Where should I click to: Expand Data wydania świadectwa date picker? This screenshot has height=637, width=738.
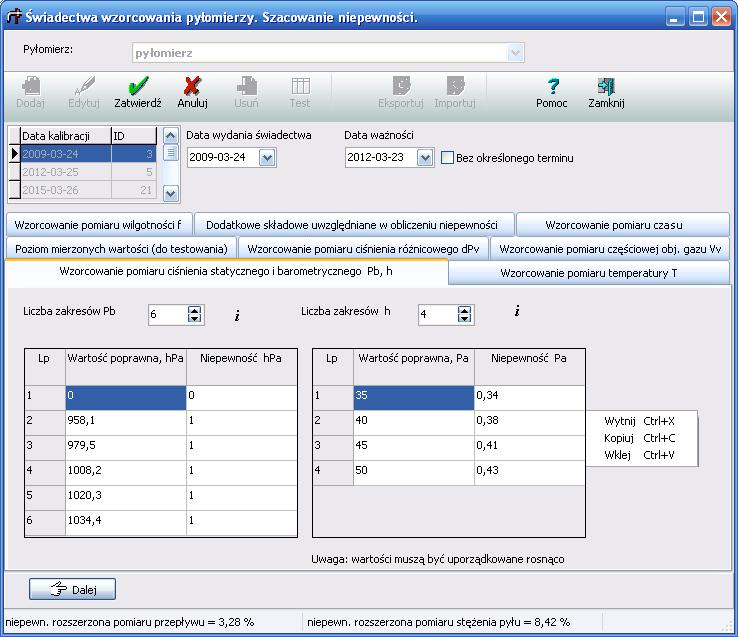267,158
